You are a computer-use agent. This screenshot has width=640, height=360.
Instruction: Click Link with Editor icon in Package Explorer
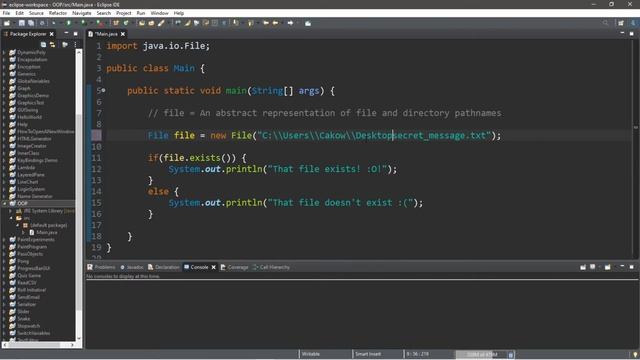pos(53,44)
